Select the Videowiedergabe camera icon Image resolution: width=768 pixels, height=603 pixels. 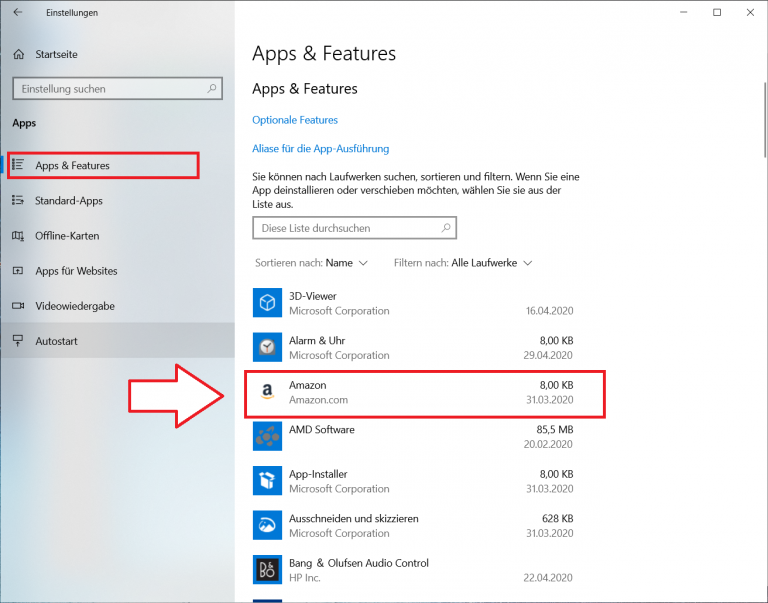click(18, 306)
